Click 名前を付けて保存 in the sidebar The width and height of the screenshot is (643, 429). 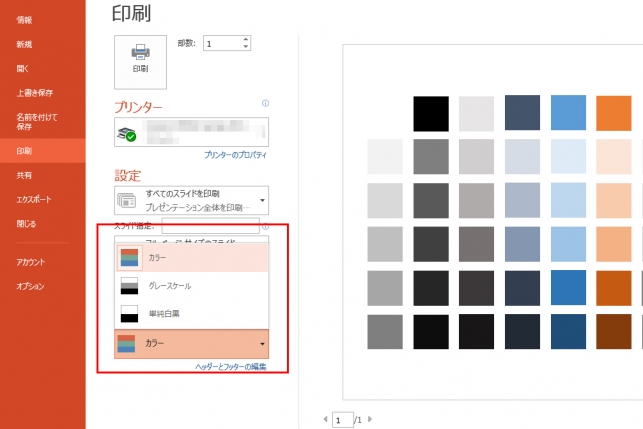click(37, 122)
